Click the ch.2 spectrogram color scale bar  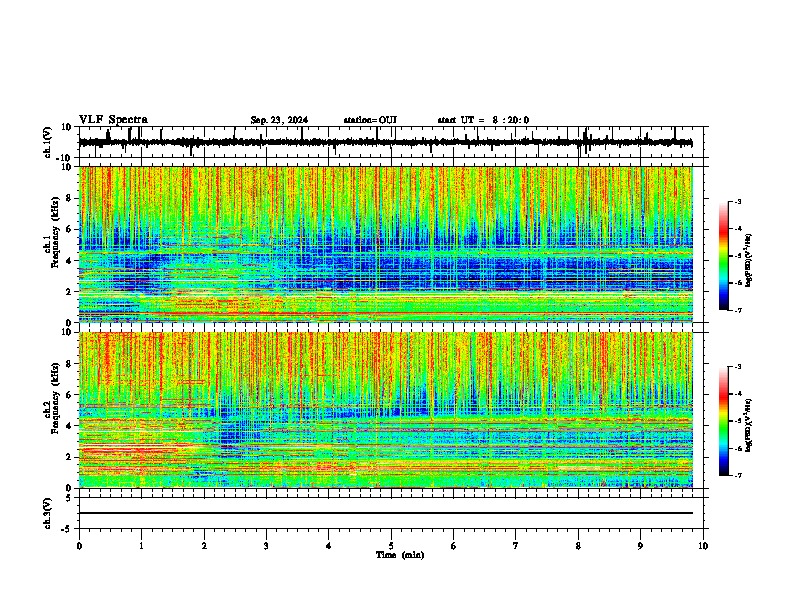point(723,421)
